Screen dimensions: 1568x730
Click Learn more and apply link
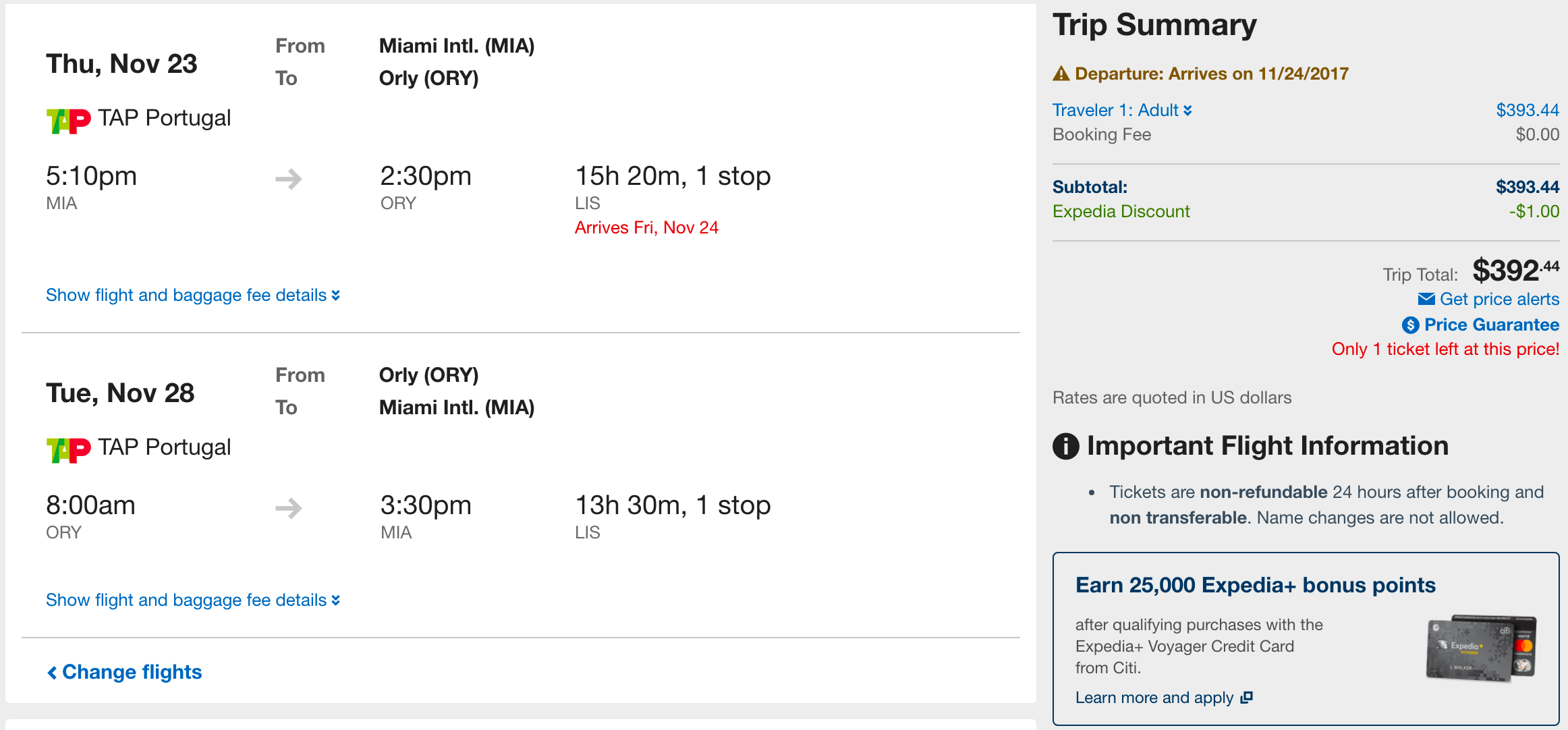pyautogui.click(x=1154, y=698)
